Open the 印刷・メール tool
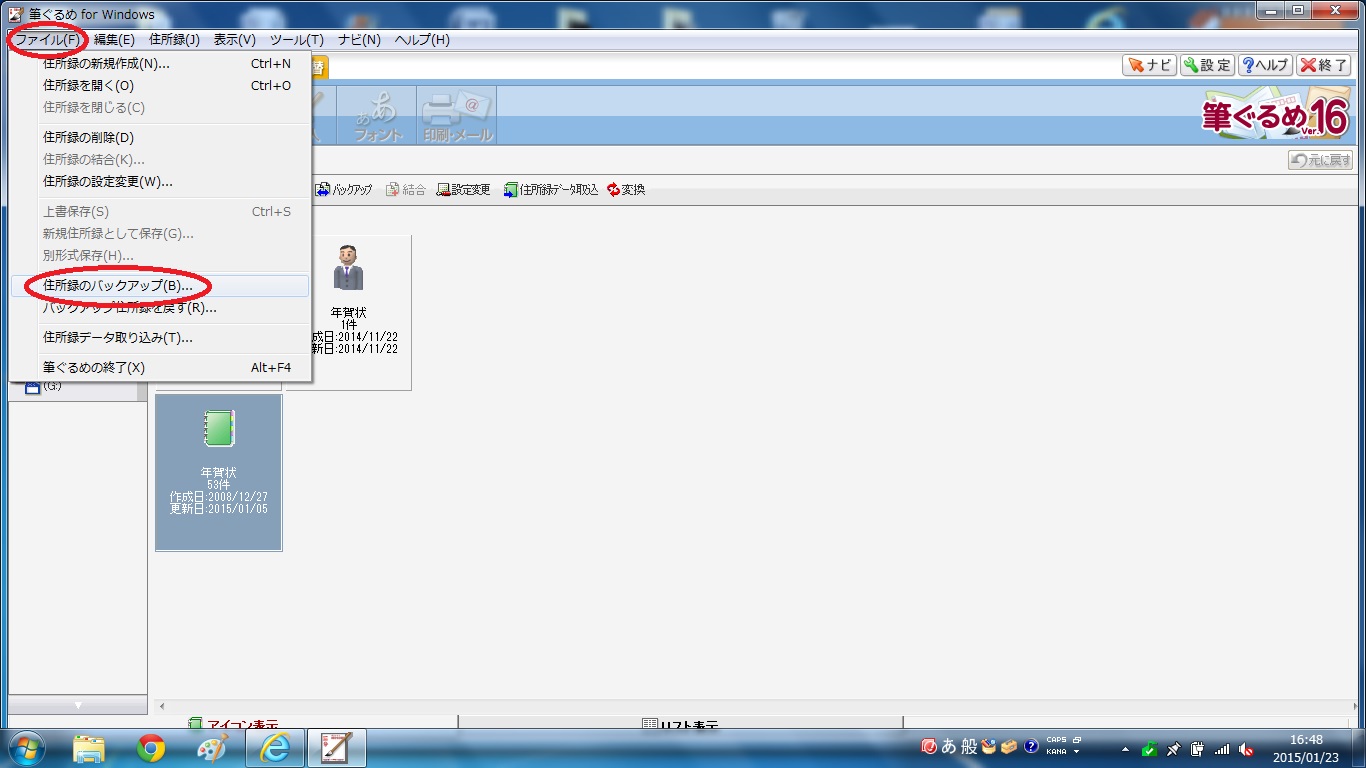Screen dimensions: 1366x768 pyautogui.click(x=457, y=116)
